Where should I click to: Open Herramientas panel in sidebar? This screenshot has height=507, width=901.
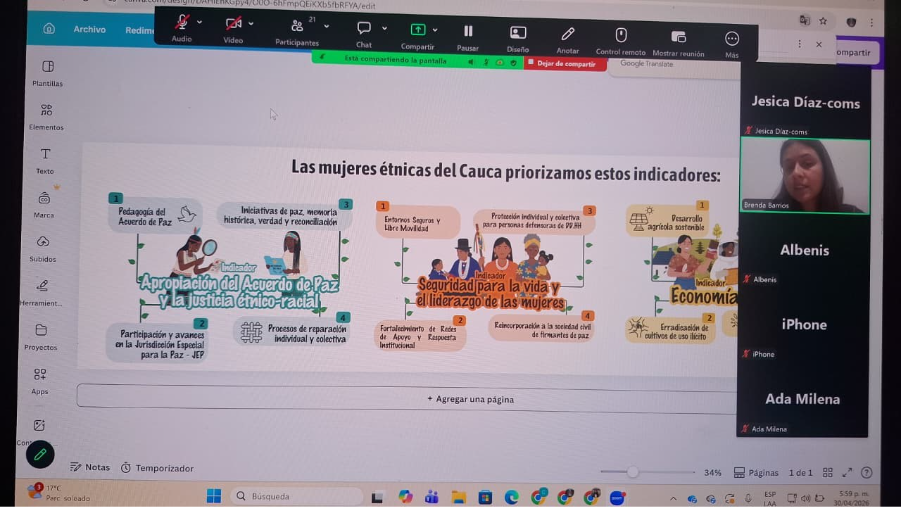pos(42,293)
